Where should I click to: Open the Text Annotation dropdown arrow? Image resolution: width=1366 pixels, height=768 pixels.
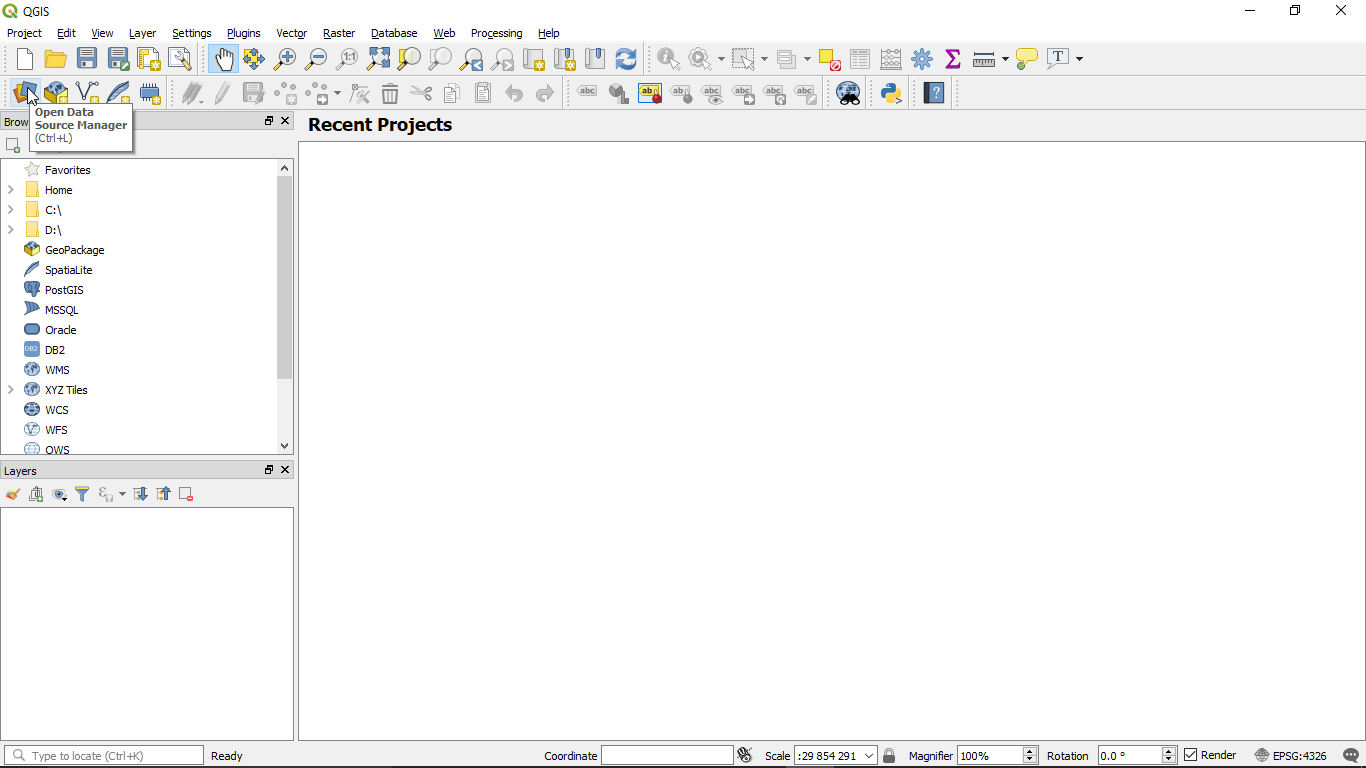click(1079, 59)
